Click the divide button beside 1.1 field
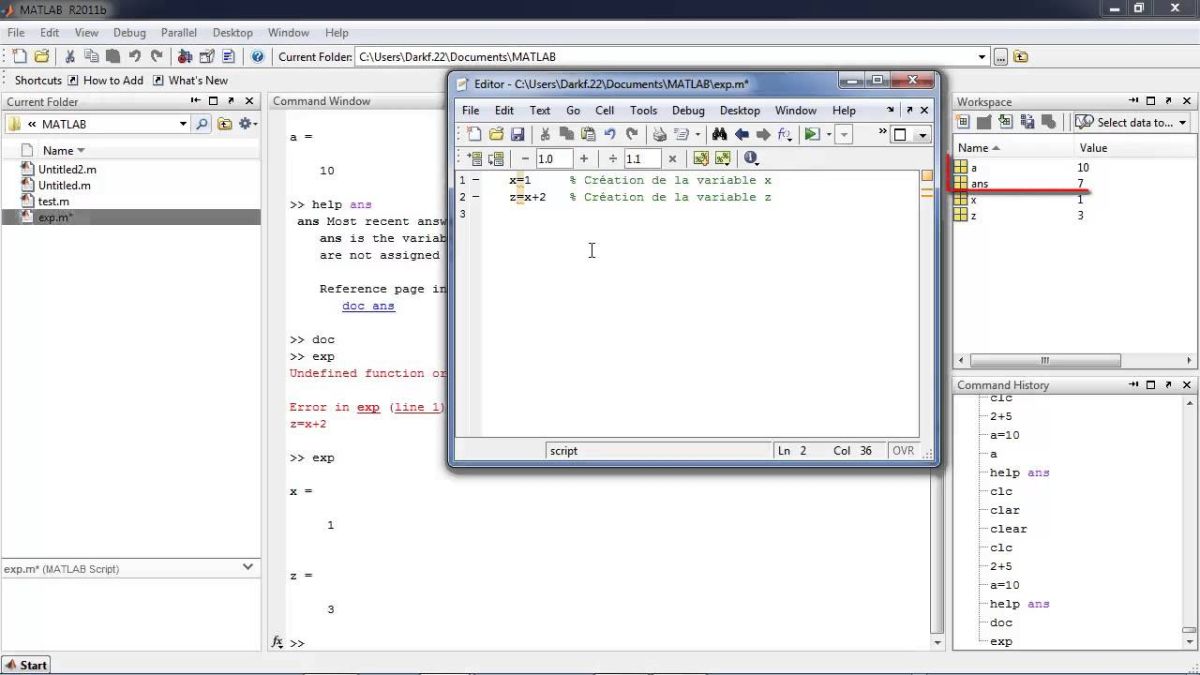Image resolution: width=1200 pixels, height=675 pixels. pyautogui.click(x=613, y=158)
